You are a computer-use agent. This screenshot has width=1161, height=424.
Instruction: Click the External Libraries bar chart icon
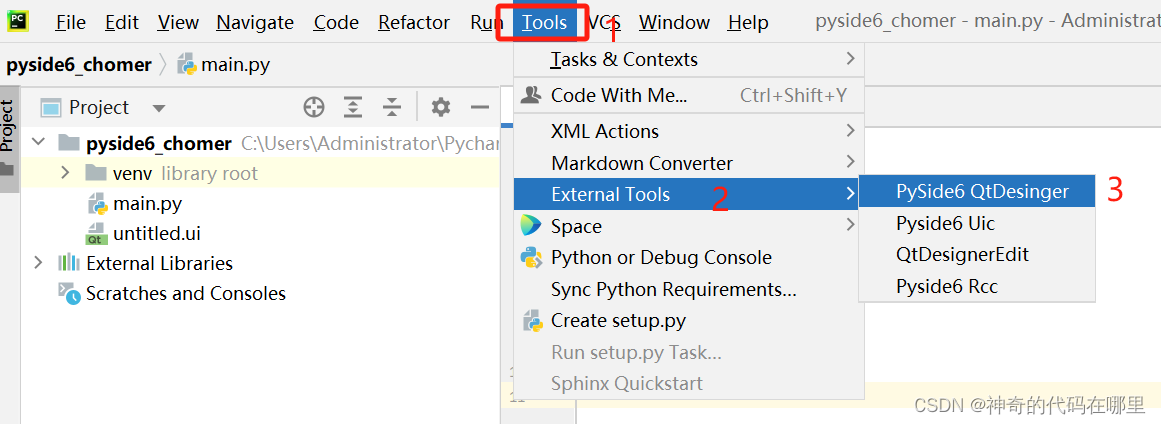coord(69,263)
